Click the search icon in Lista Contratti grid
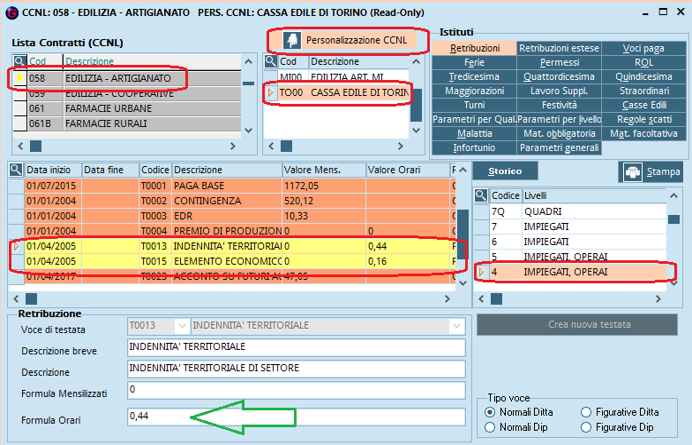This screenshot has height=445, width=692. (19, 61)
